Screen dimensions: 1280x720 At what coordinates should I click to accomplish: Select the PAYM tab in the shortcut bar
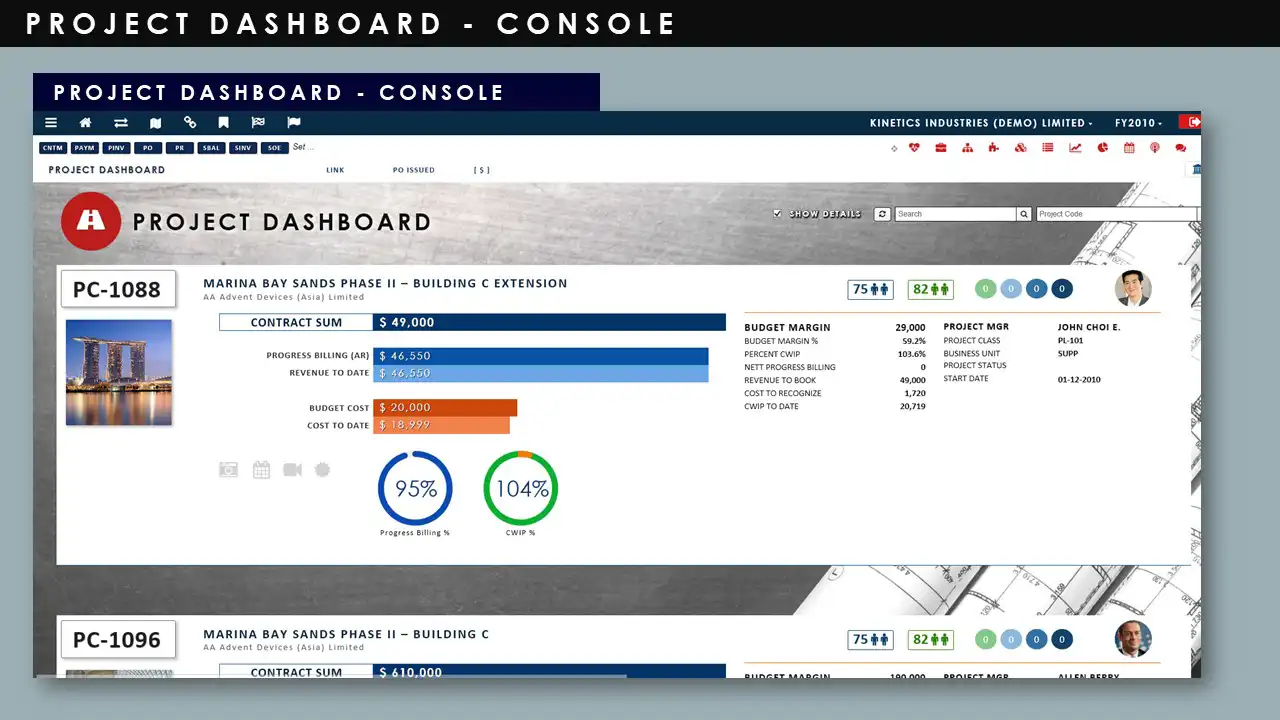(85, 147)
